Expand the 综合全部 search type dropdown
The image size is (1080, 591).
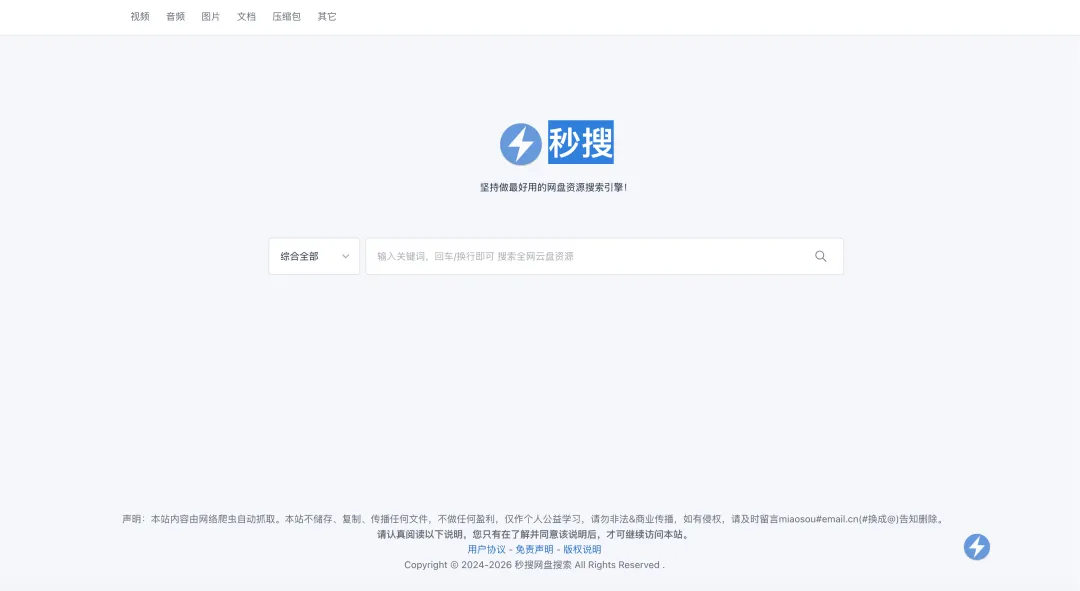pos(314,256)
